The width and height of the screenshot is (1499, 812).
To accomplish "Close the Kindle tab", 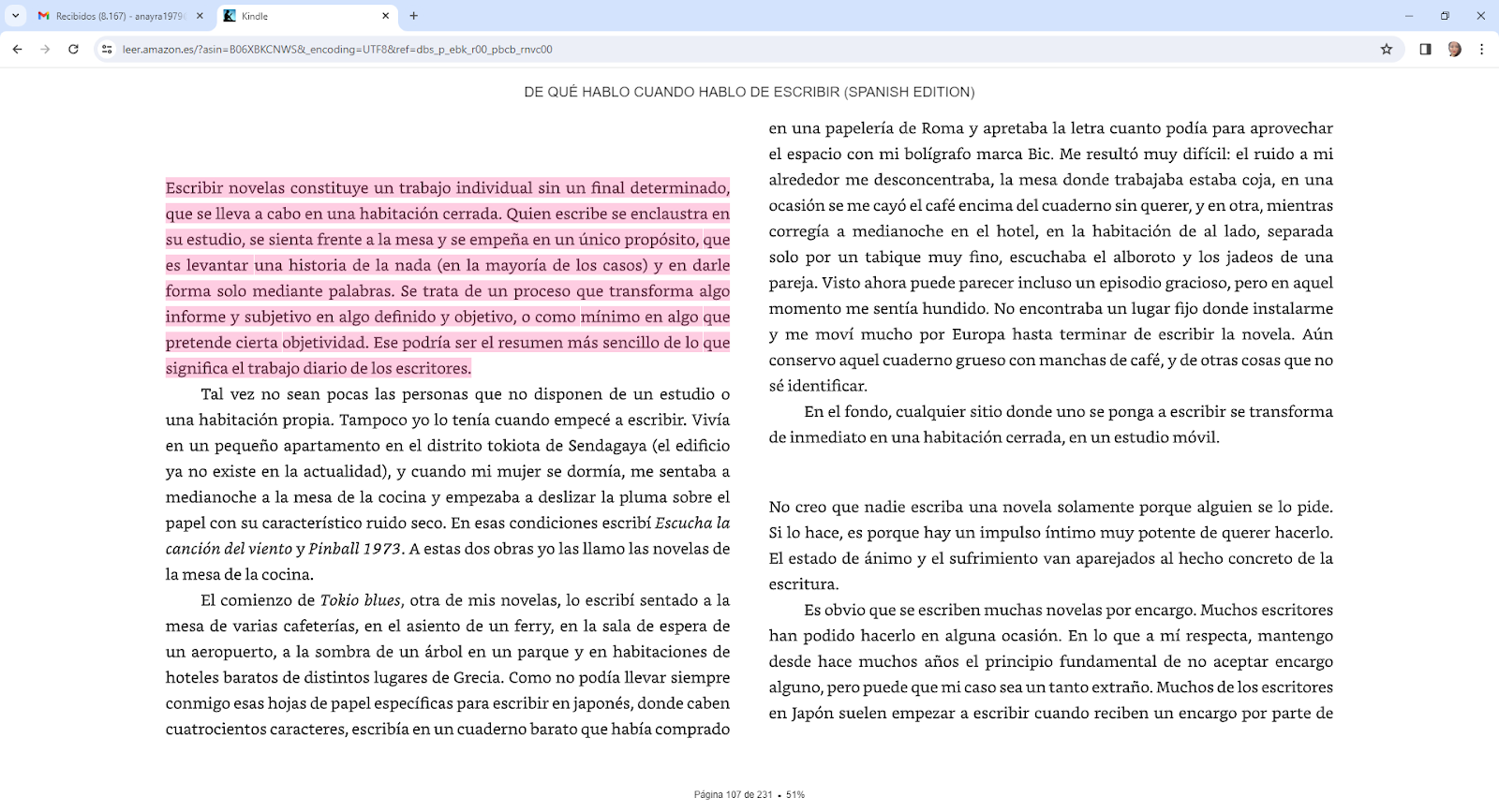I will coord(385,16).
